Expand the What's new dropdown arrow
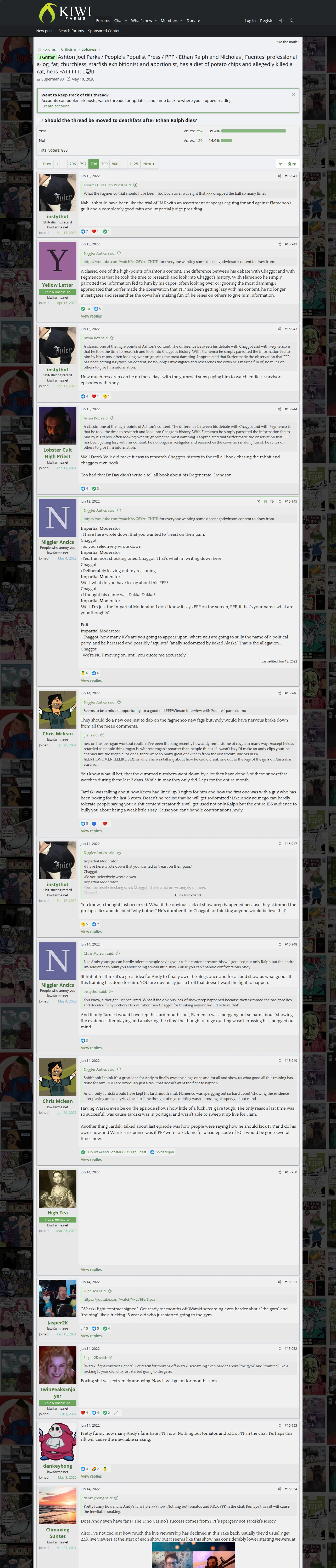The width and height of the screenshot is (336, 1568). [155, 21]
